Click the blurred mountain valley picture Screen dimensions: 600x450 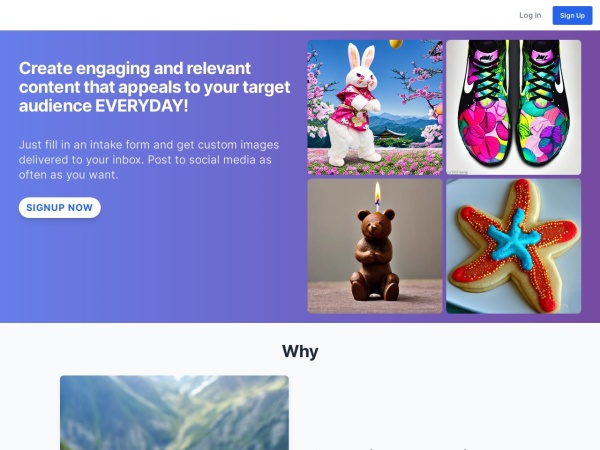click(174, 413)
